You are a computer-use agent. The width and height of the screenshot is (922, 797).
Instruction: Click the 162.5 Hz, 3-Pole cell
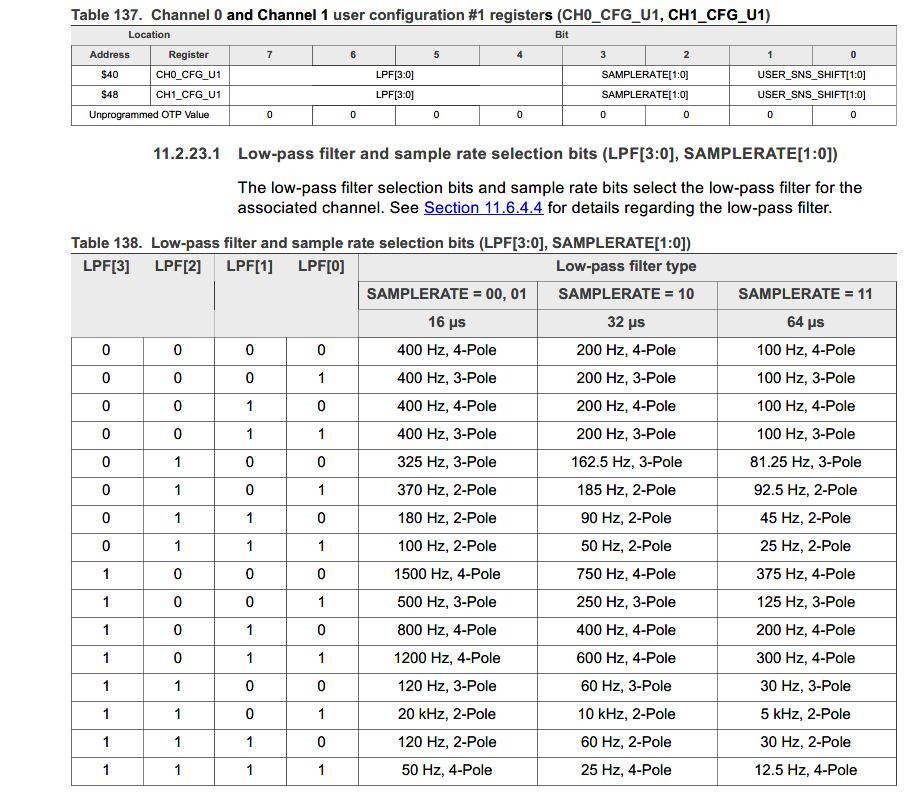(627, 462)
